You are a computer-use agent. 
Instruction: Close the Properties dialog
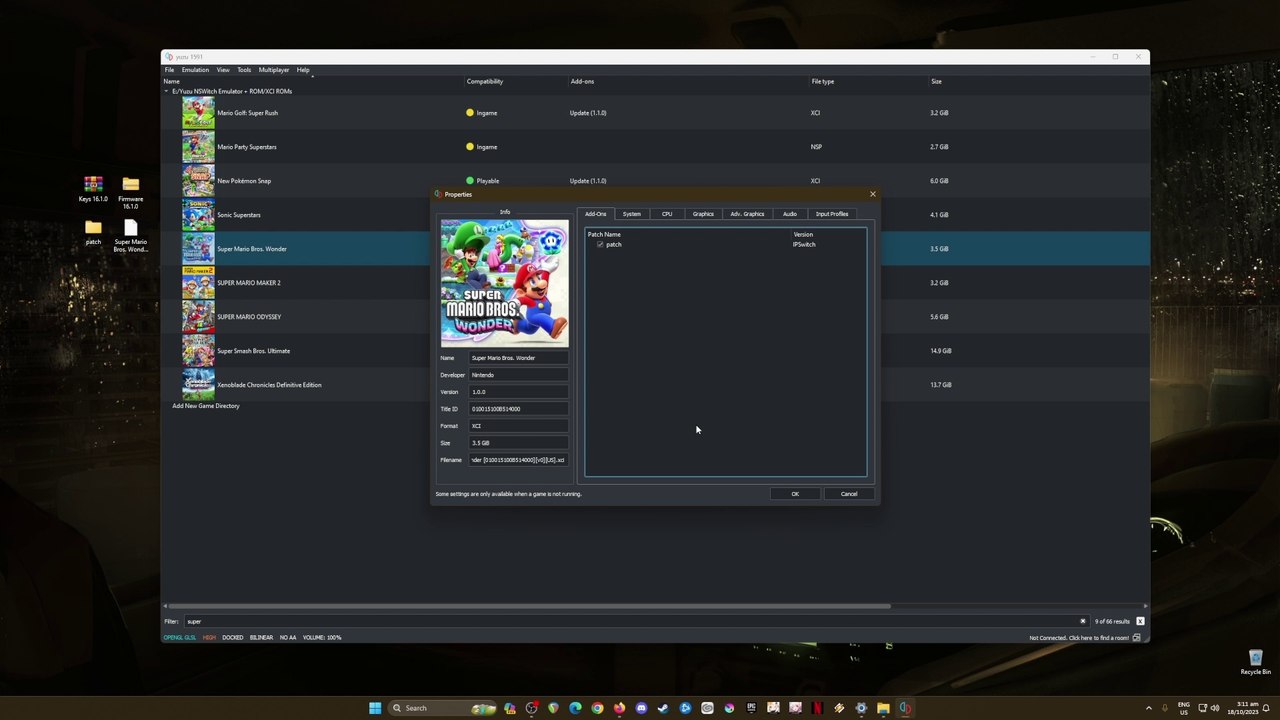pyautogui.click(x=872, y=194)
